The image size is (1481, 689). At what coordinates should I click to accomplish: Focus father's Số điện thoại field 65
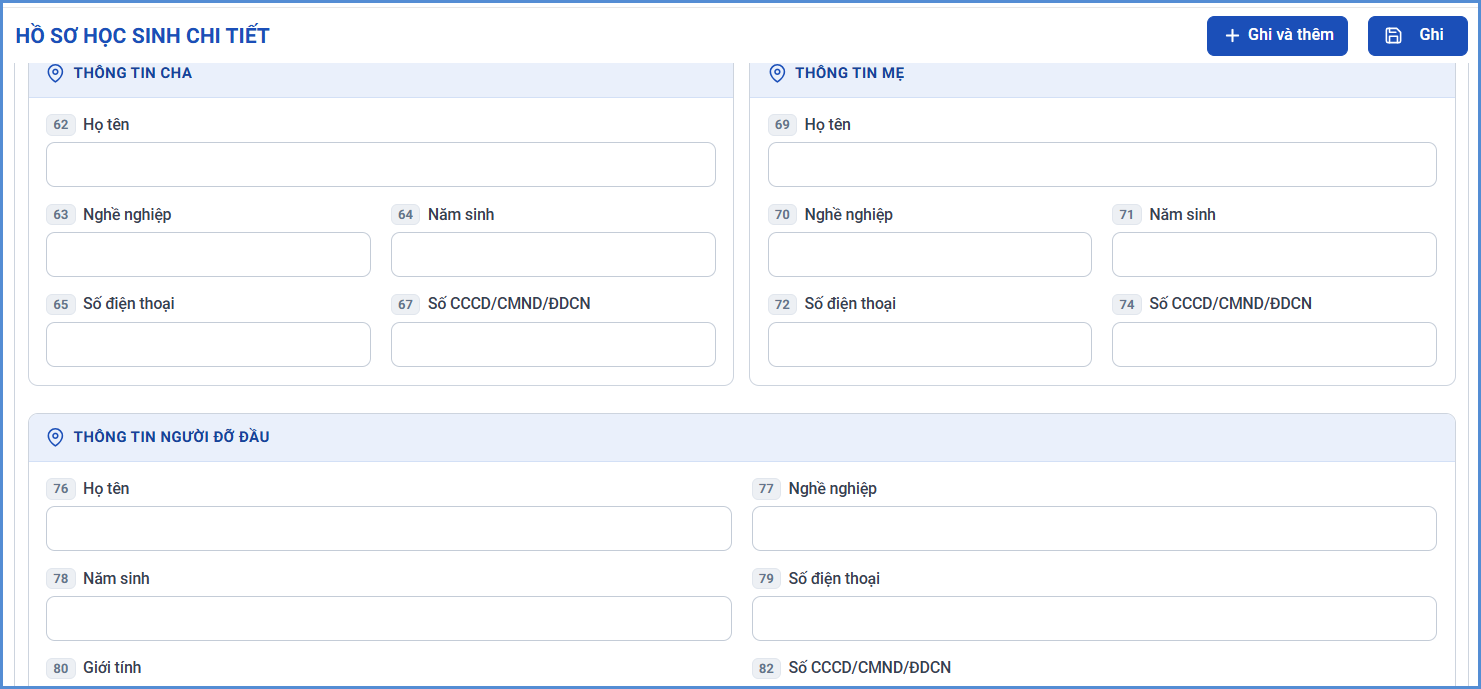pos(208,344)
